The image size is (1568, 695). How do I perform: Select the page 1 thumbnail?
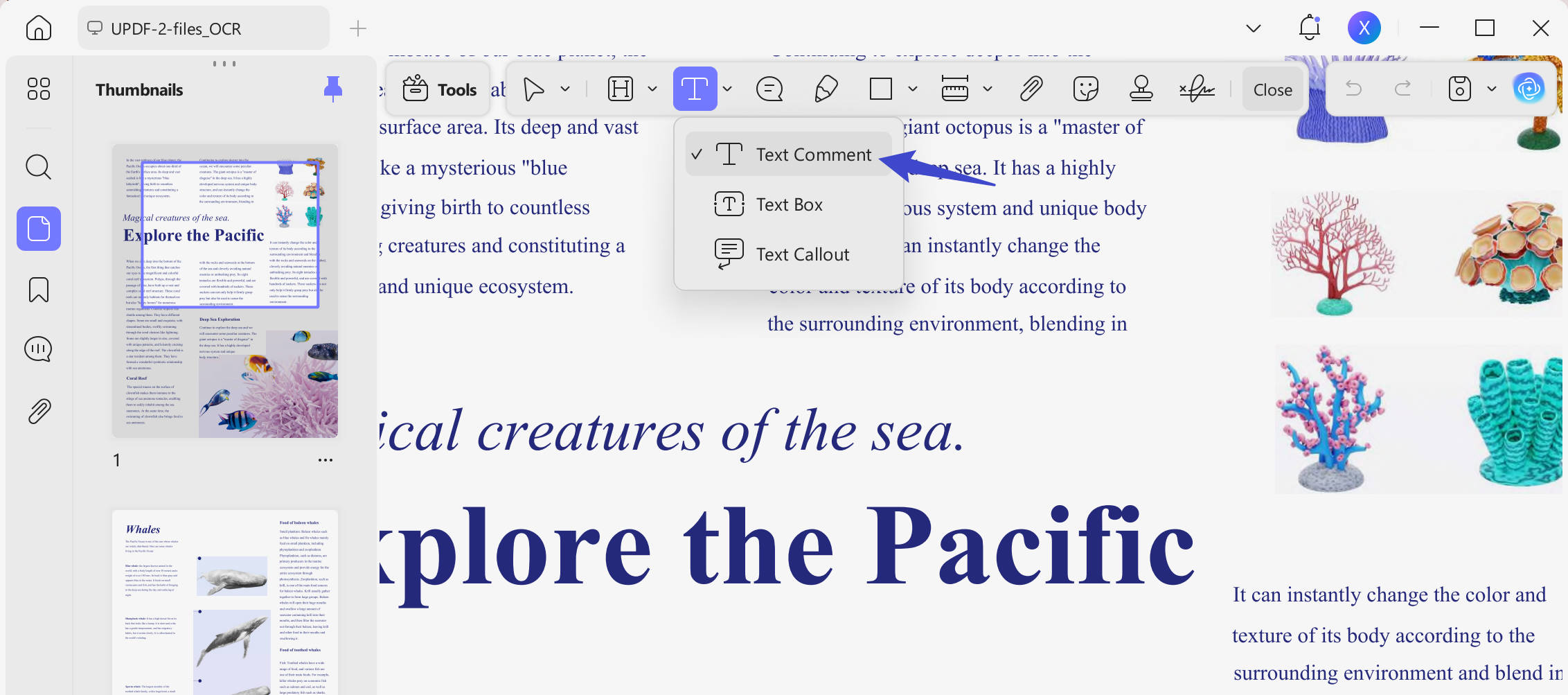click(225, 291)
